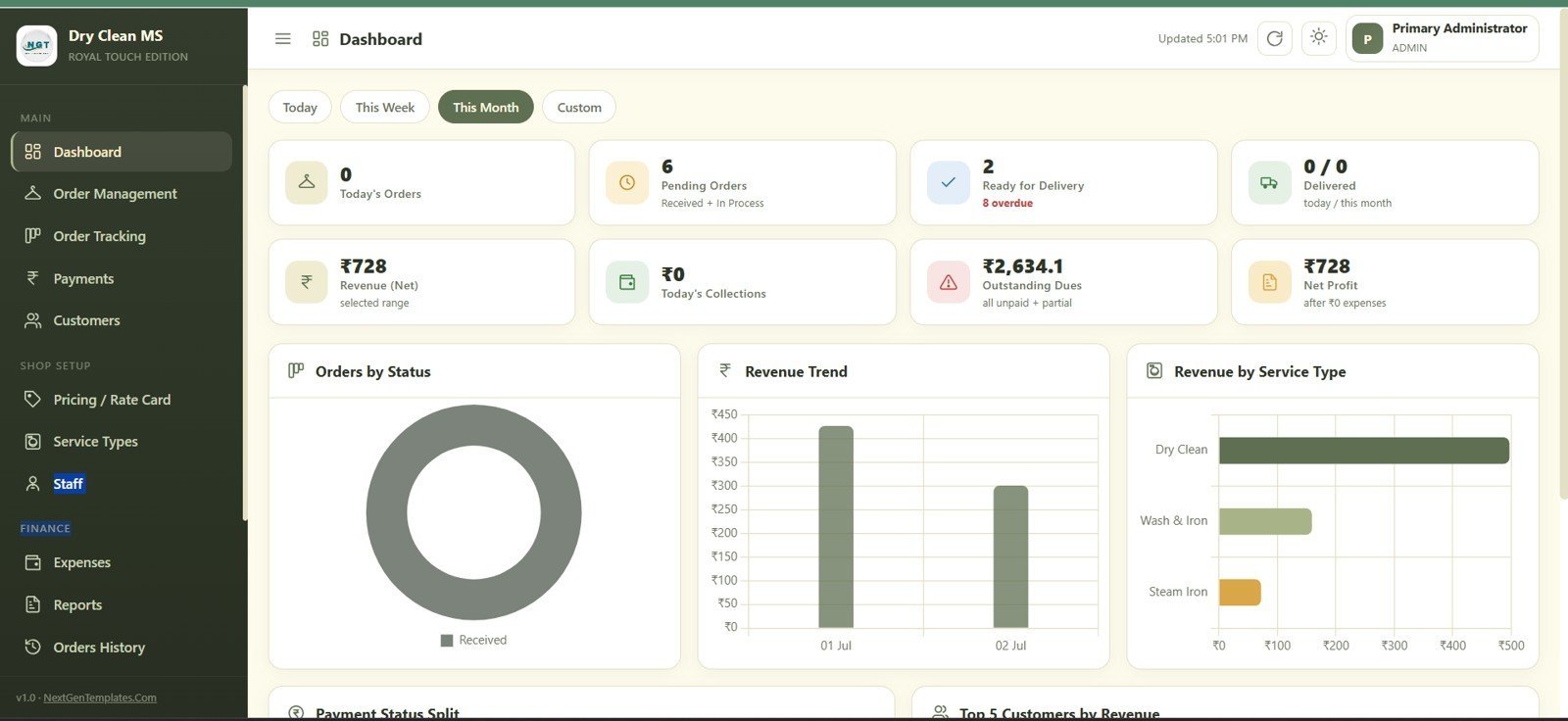Click the Dashboard grid icon beside header title
This screenshot has width=1568, height=721.
320,39
